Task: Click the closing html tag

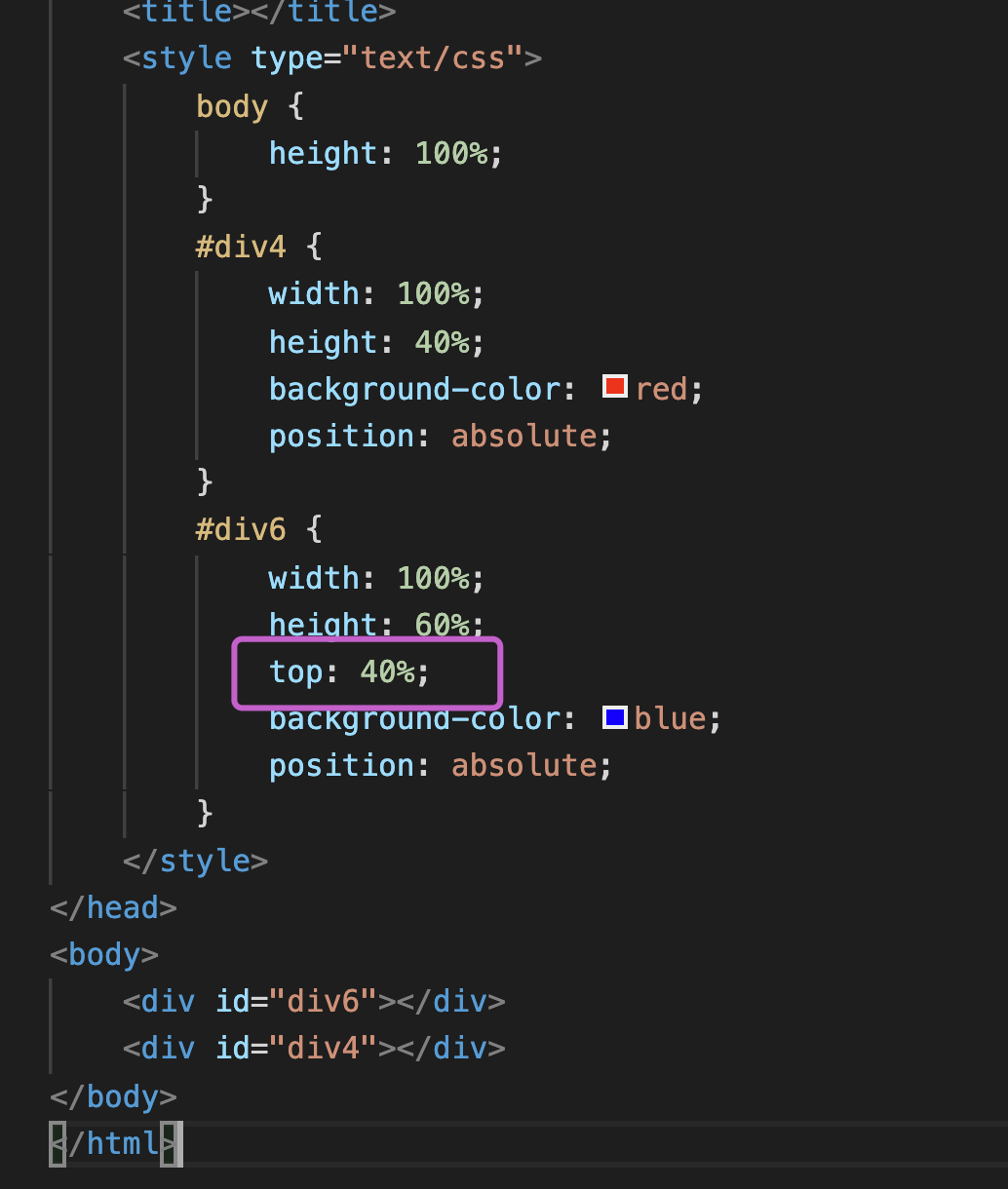Action: [x=114, y=1142]
